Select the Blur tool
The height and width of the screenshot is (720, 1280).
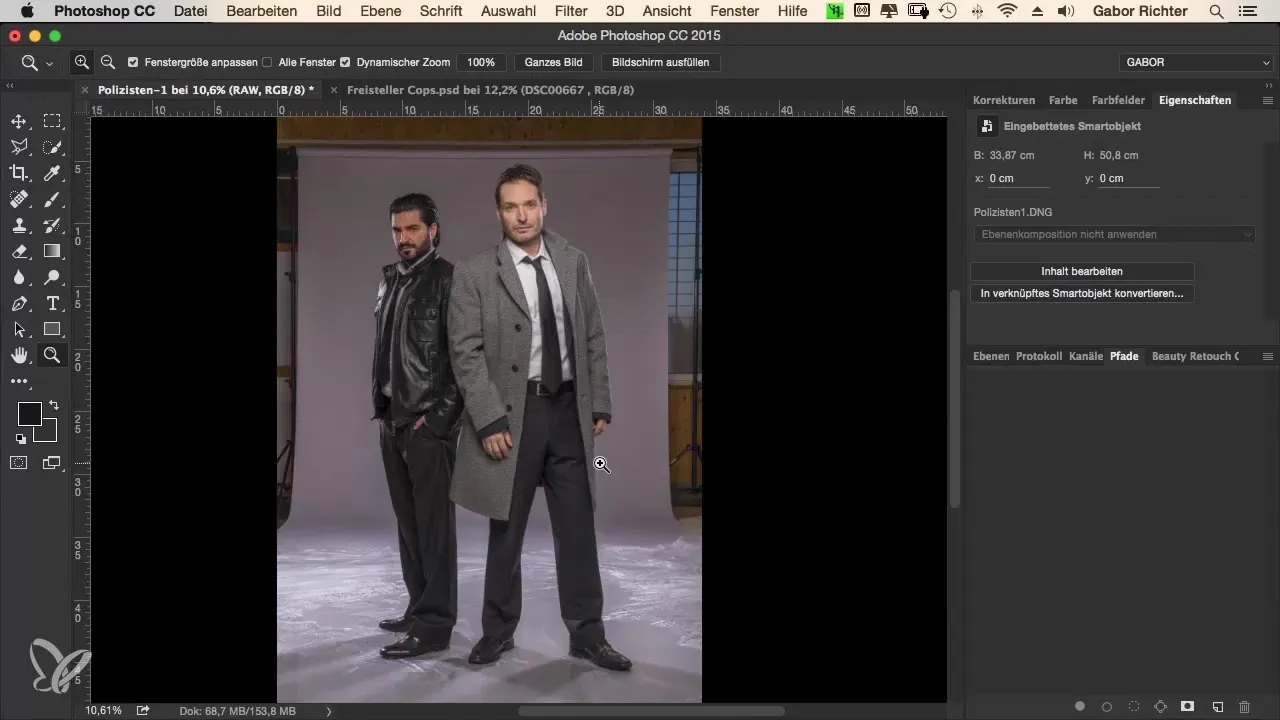pos(18,277)
